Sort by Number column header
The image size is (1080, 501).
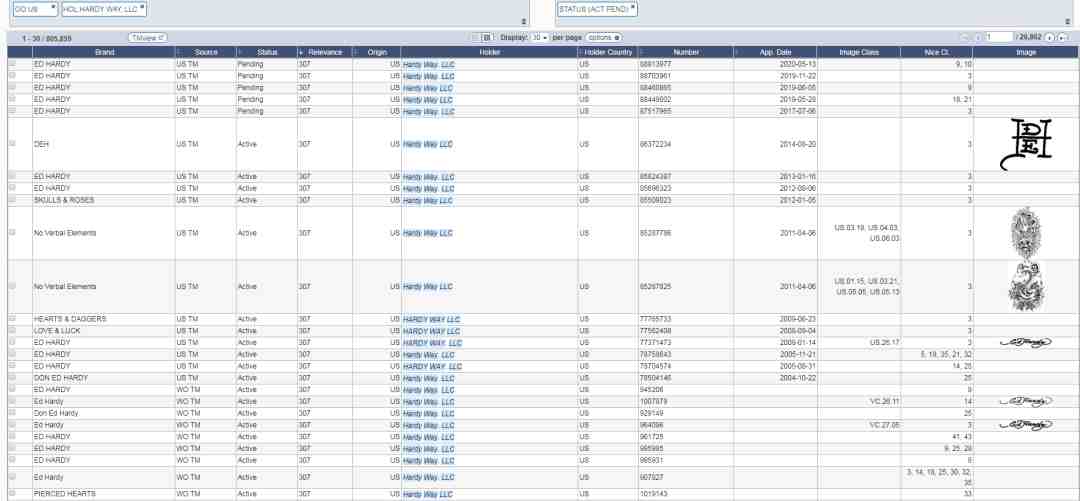(x=686, y=52)
